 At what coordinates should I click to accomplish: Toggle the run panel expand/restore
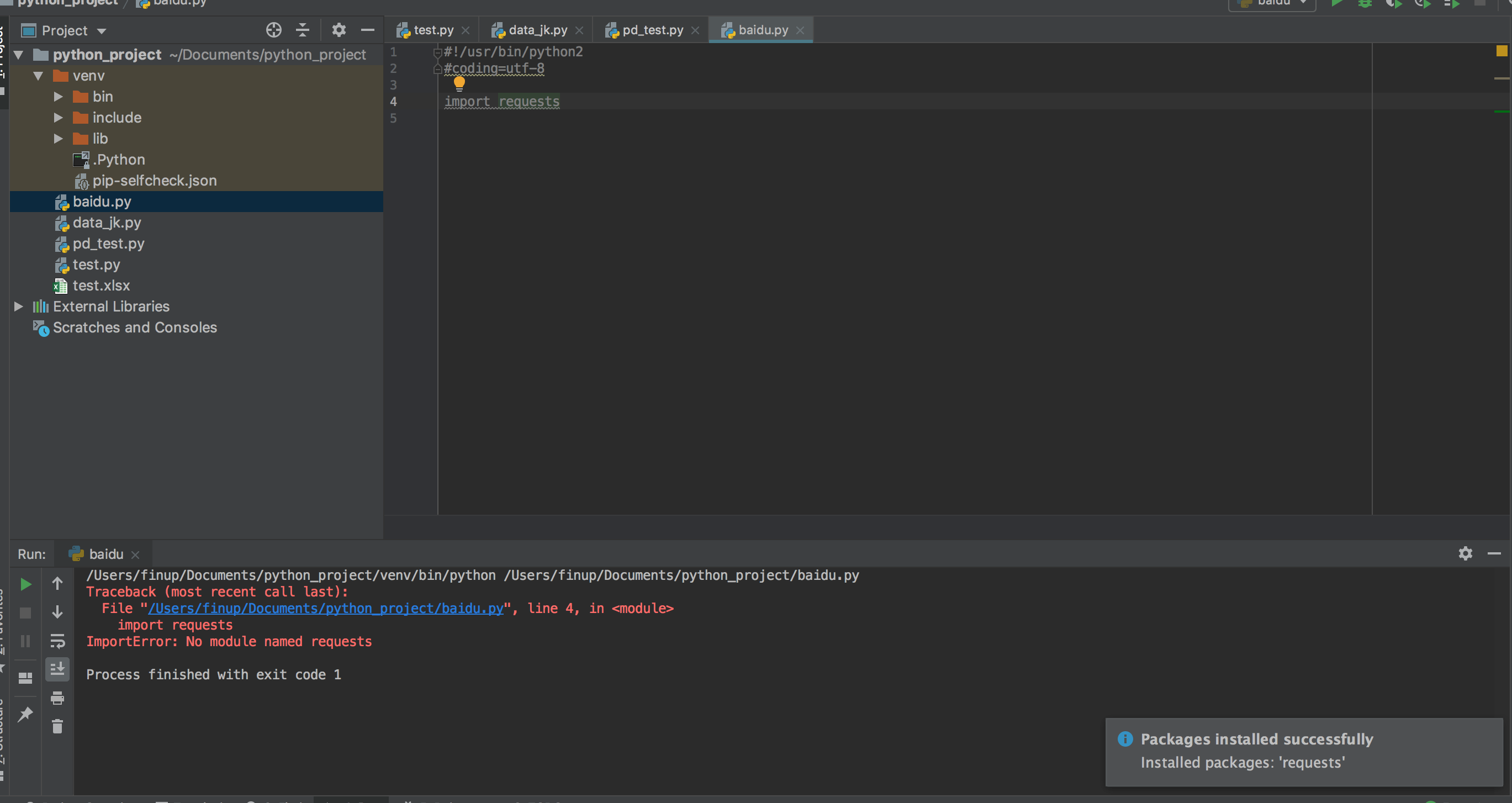(1494, 553)
